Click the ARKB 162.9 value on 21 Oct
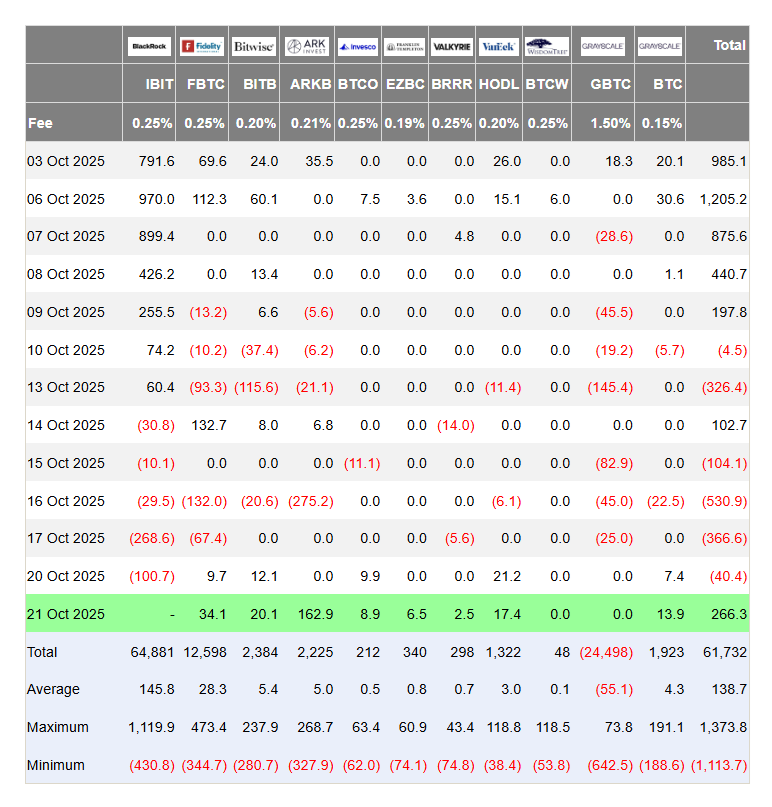The height and width of the screenshot is (807, 772). [x=315, y=614]
